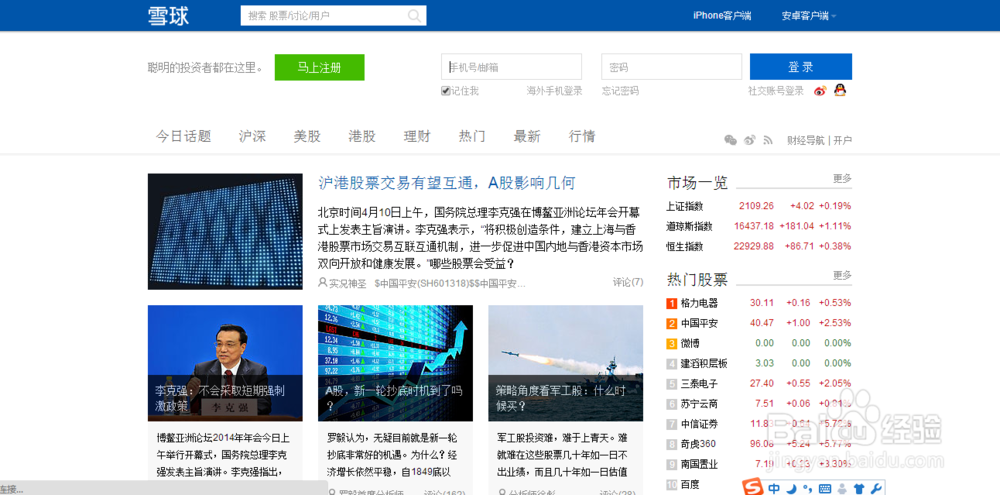The image size is (1000, 495).
Task: Open 奇虎360 in hot stocks
Action: click(x=698, y=444)
